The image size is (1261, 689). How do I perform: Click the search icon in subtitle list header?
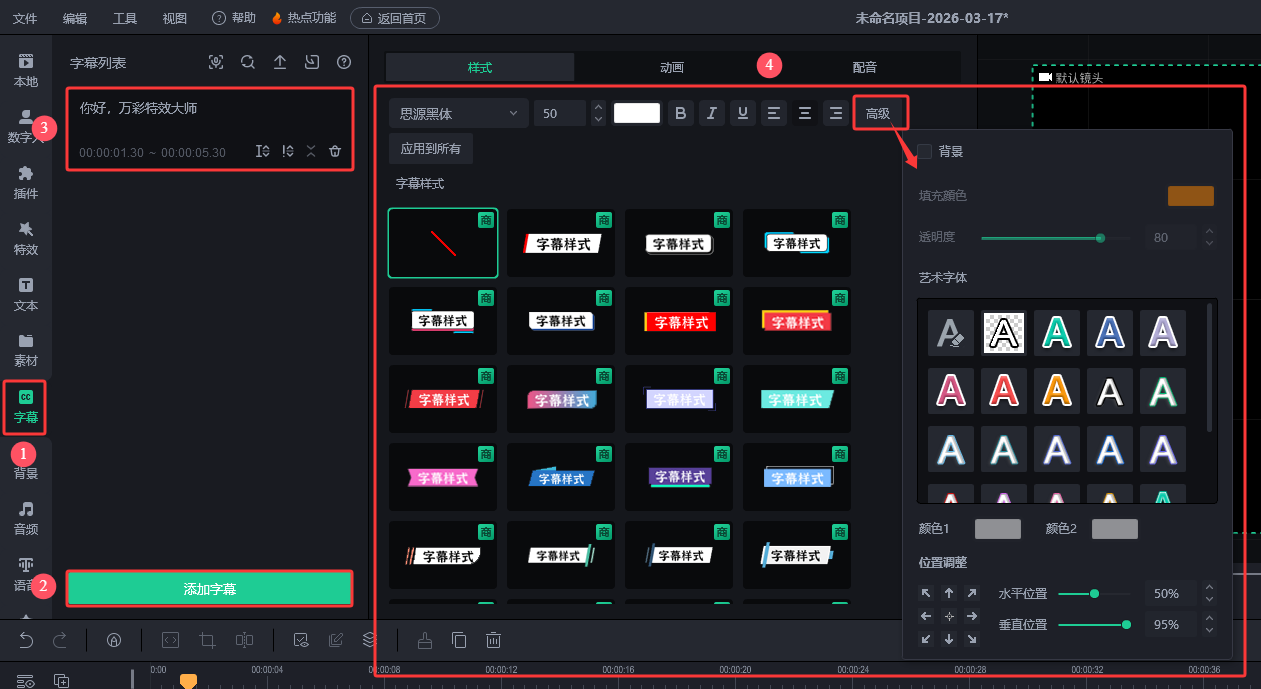coord(248,62)
